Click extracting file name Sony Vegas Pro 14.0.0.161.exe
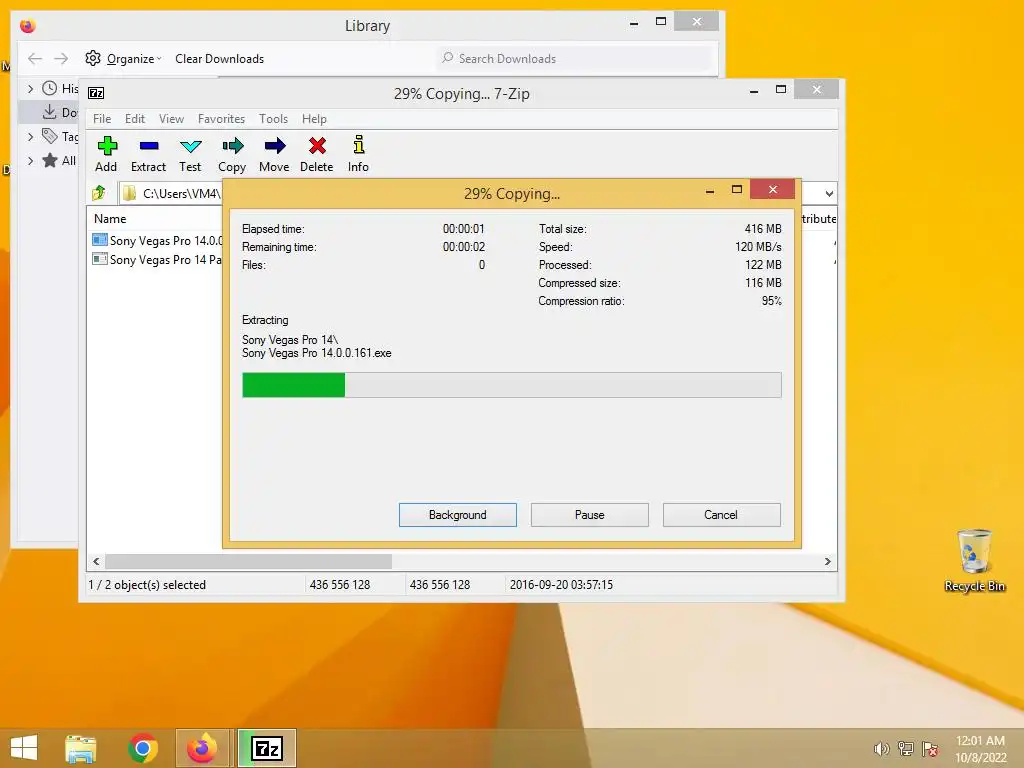The width and height of the screenshot is (1024, 768). 317,353
